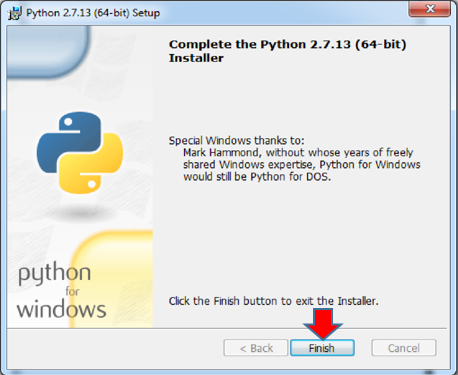Click the Cancel button
This screenshot has height=375, width=458.
tap(404, 348)
